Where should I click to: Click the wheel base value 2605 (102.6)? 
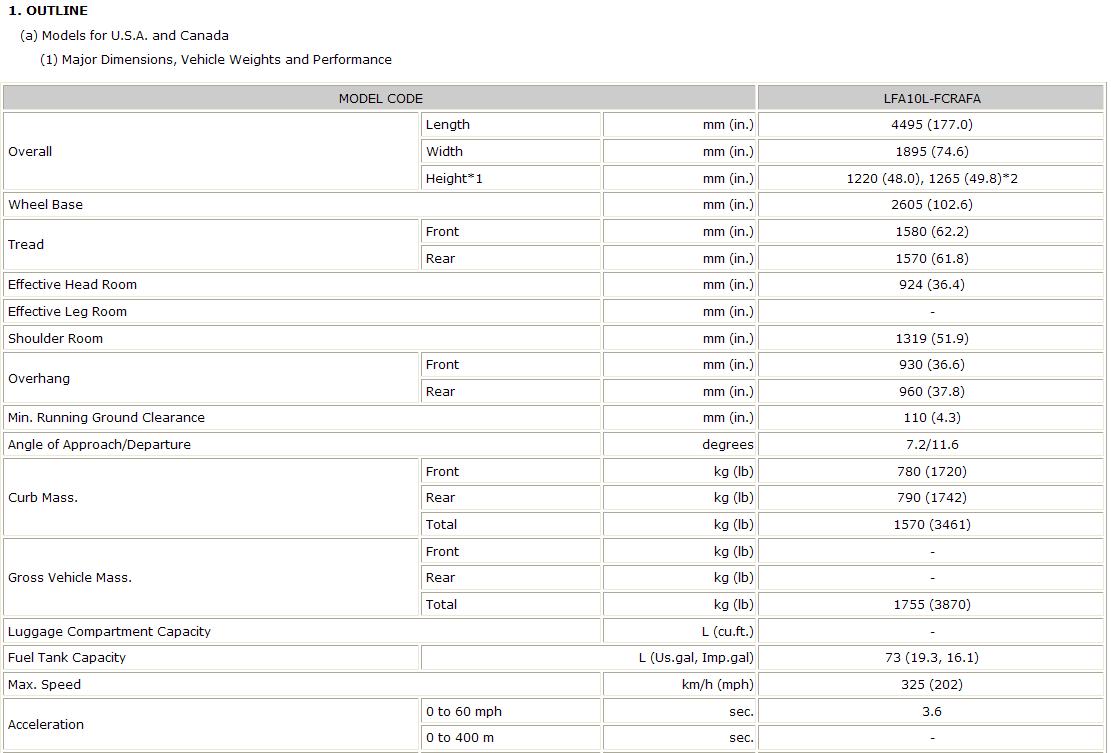click(932, 205)
